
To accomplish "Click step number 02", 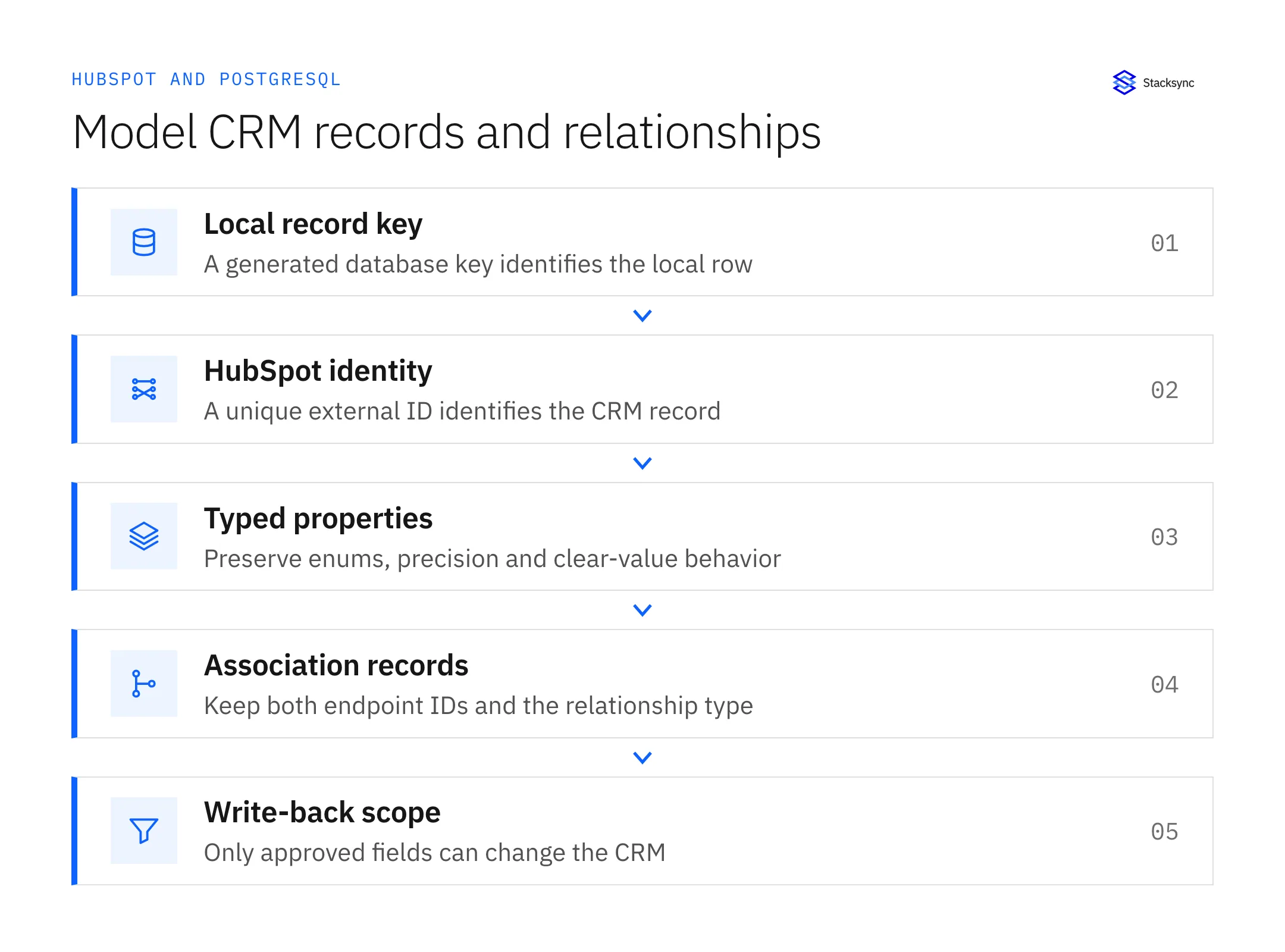I will (1164, 390).
